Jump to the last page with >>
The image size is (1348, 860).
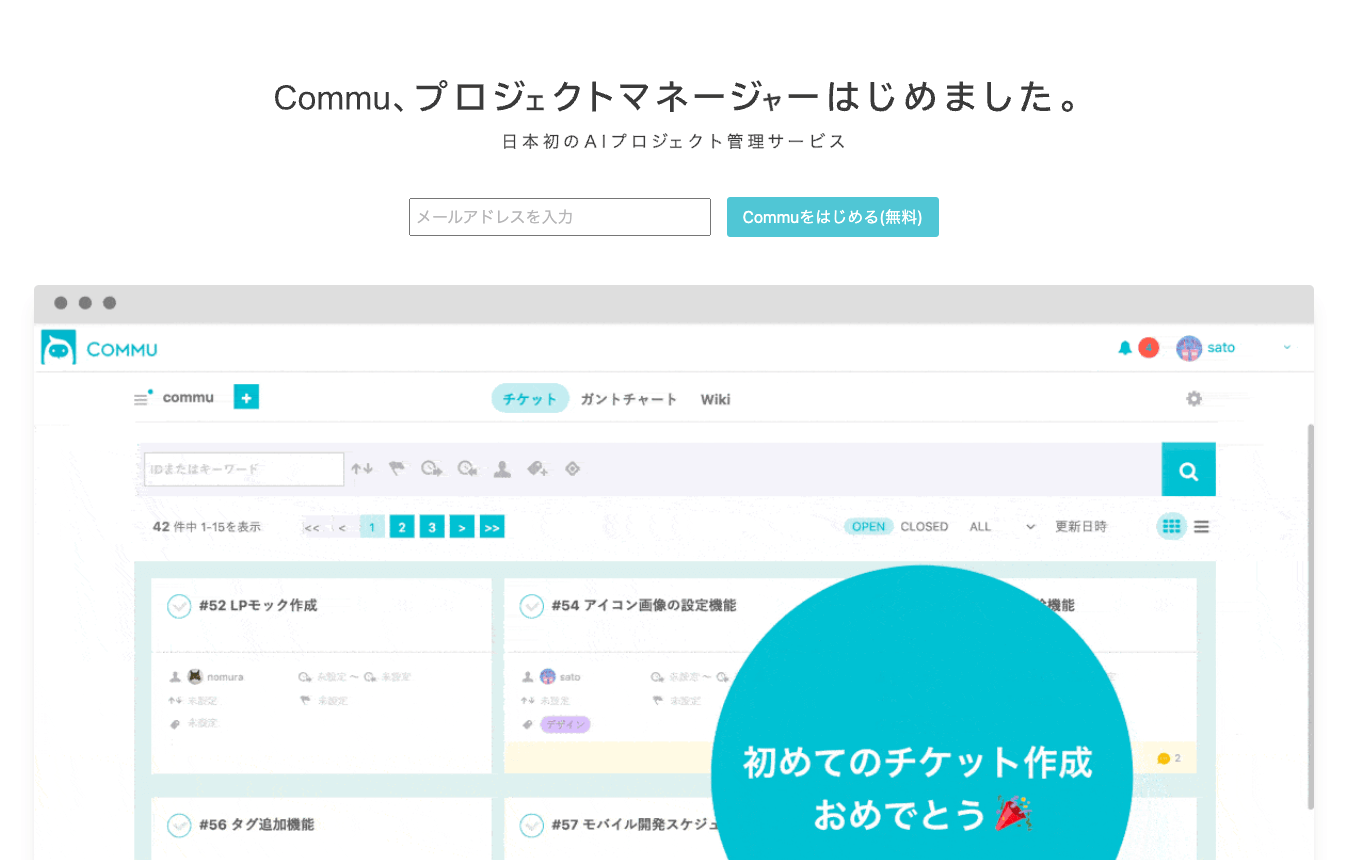(492, 527)
